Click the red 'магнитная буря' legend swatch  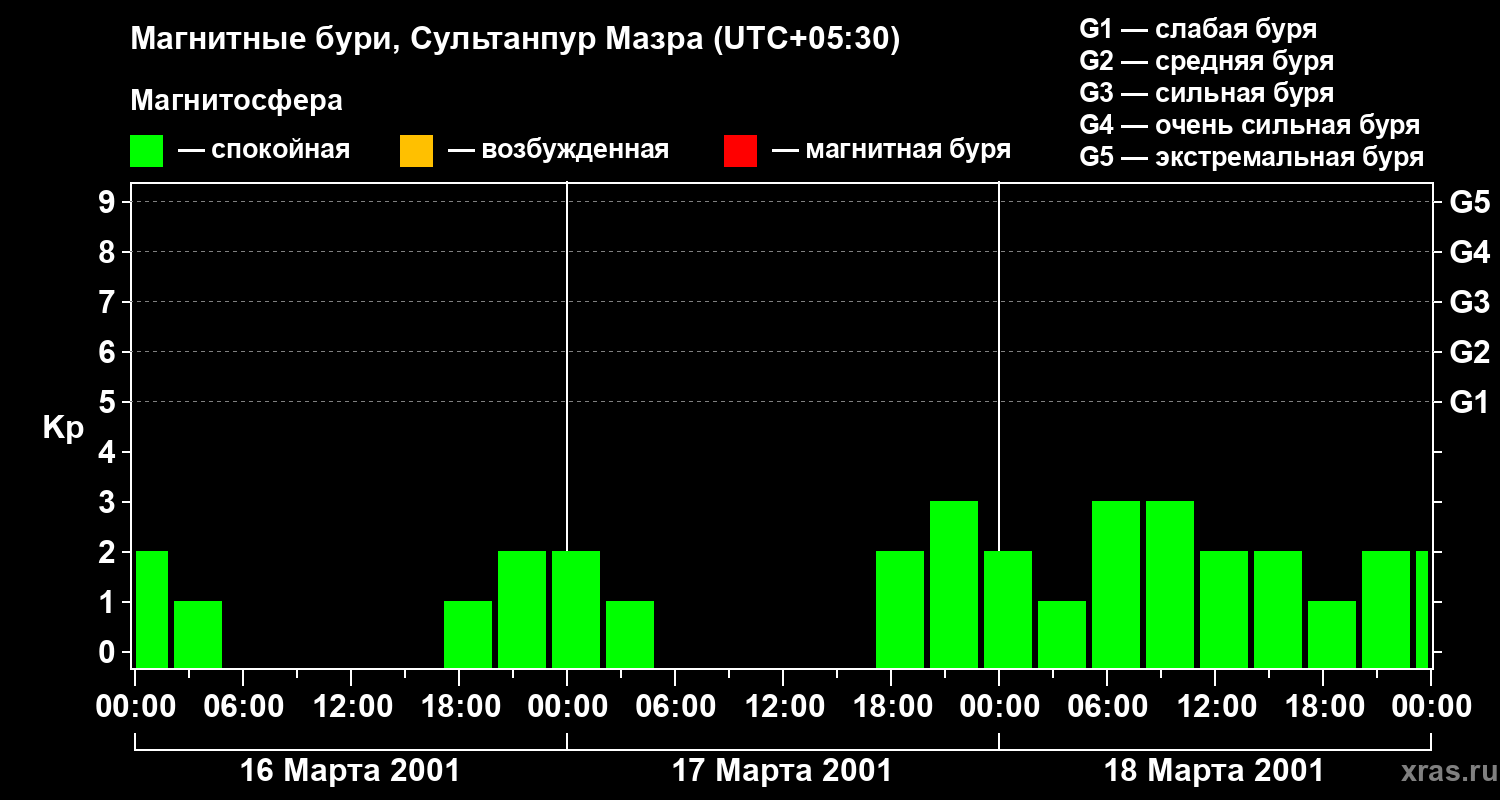click(740, 151)
